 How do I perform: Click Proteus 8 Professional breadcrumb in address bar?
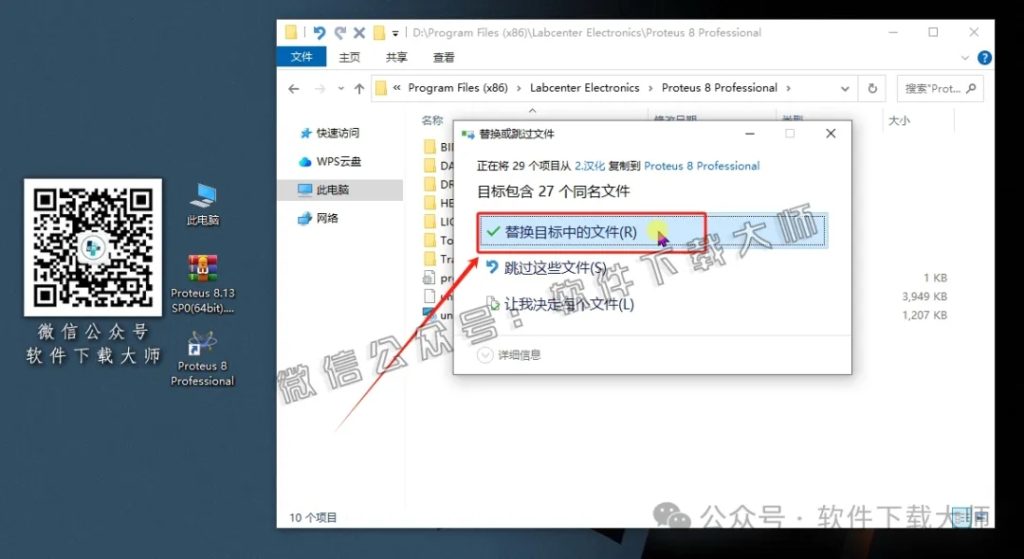click(x=720, y=88)
